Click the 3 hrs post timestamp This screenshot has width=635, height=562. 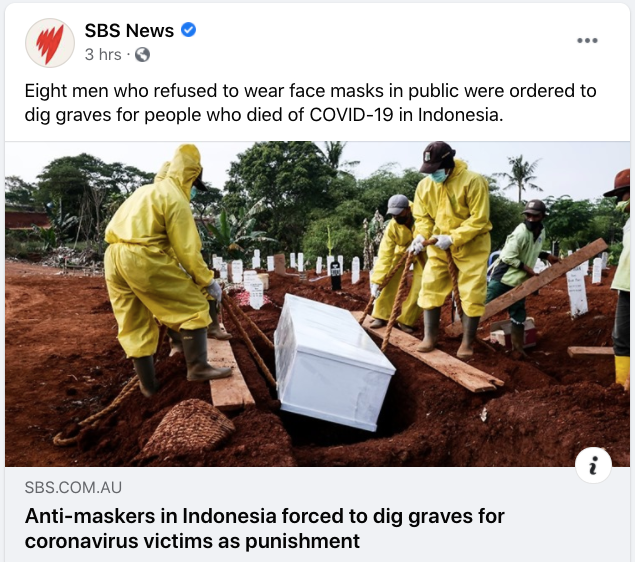(103, 55)
